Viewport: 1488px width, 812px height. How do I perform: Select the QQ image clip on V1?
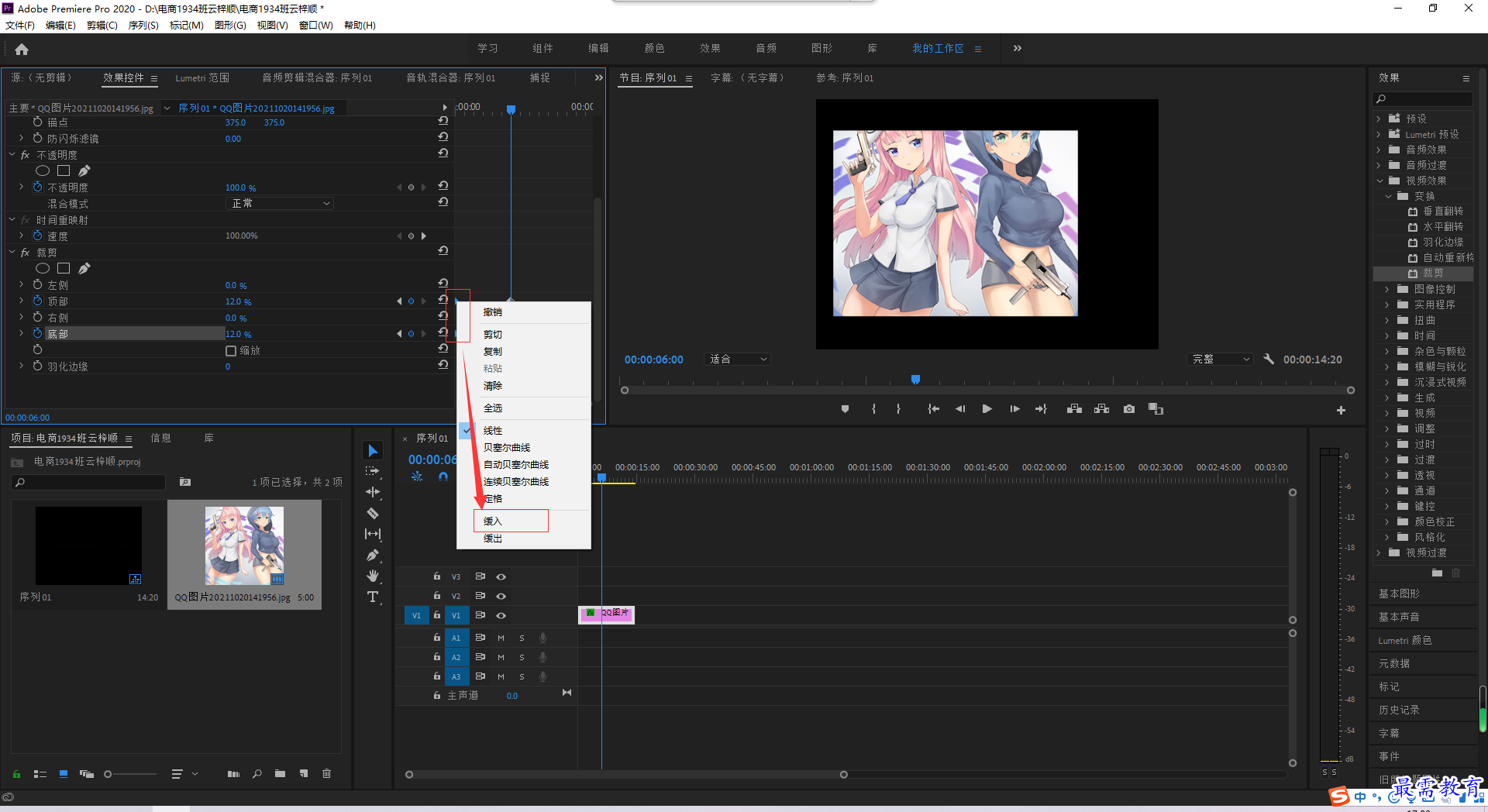click(607, 614)
